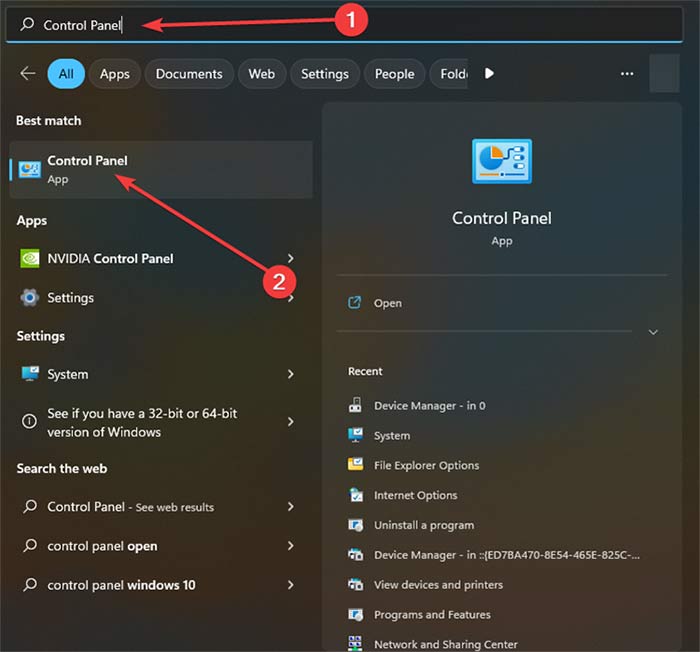Click the Open external-link icon
The width and height of the screenshot is (700, 652).
coord(354,303)
